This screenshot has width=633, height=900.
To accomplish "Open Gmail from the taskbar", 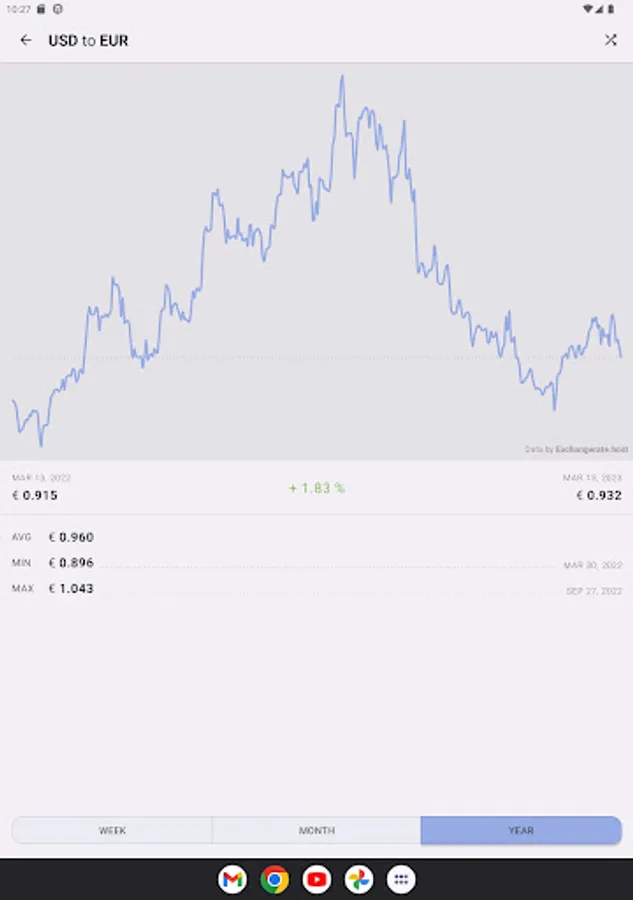I will pos(232,880).
